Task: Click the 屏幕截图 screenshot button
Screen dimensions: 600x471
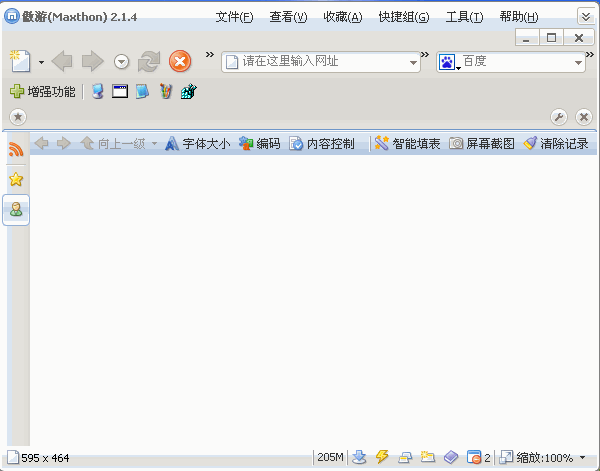Action: pos(481,143)
